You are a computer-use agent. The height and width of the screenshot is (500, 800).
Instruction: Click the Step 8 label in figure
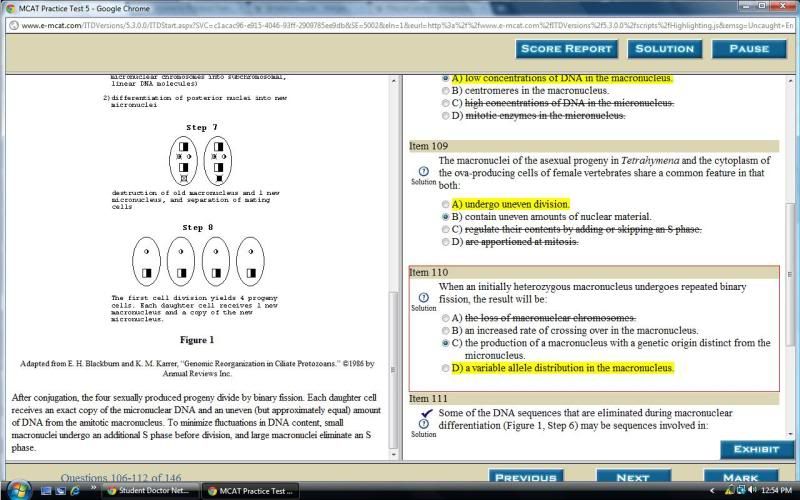[197, 228]
